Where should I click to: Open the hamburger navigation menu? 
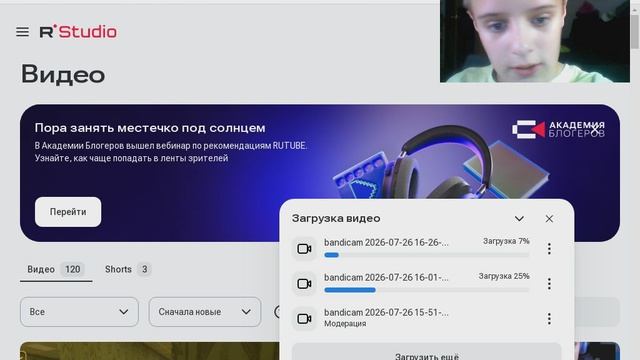pos(22,32)
